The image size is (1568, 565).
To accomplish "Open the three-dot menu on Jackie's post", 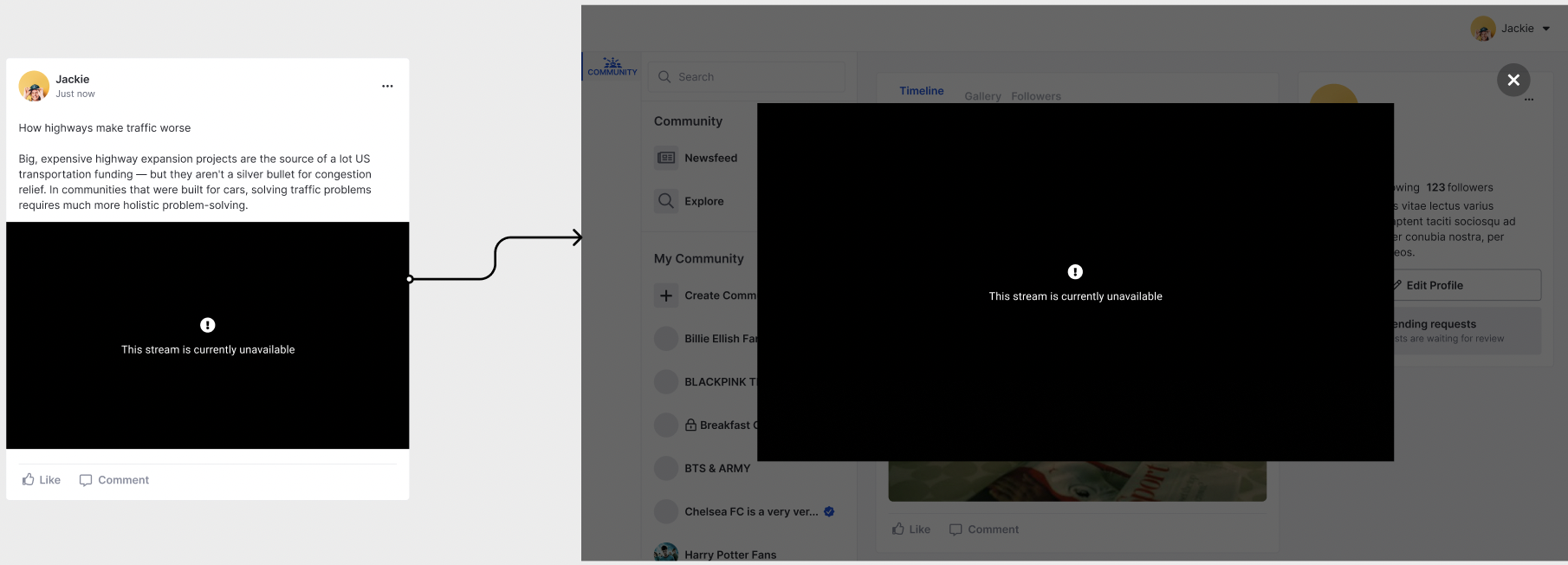I will 387,86.
